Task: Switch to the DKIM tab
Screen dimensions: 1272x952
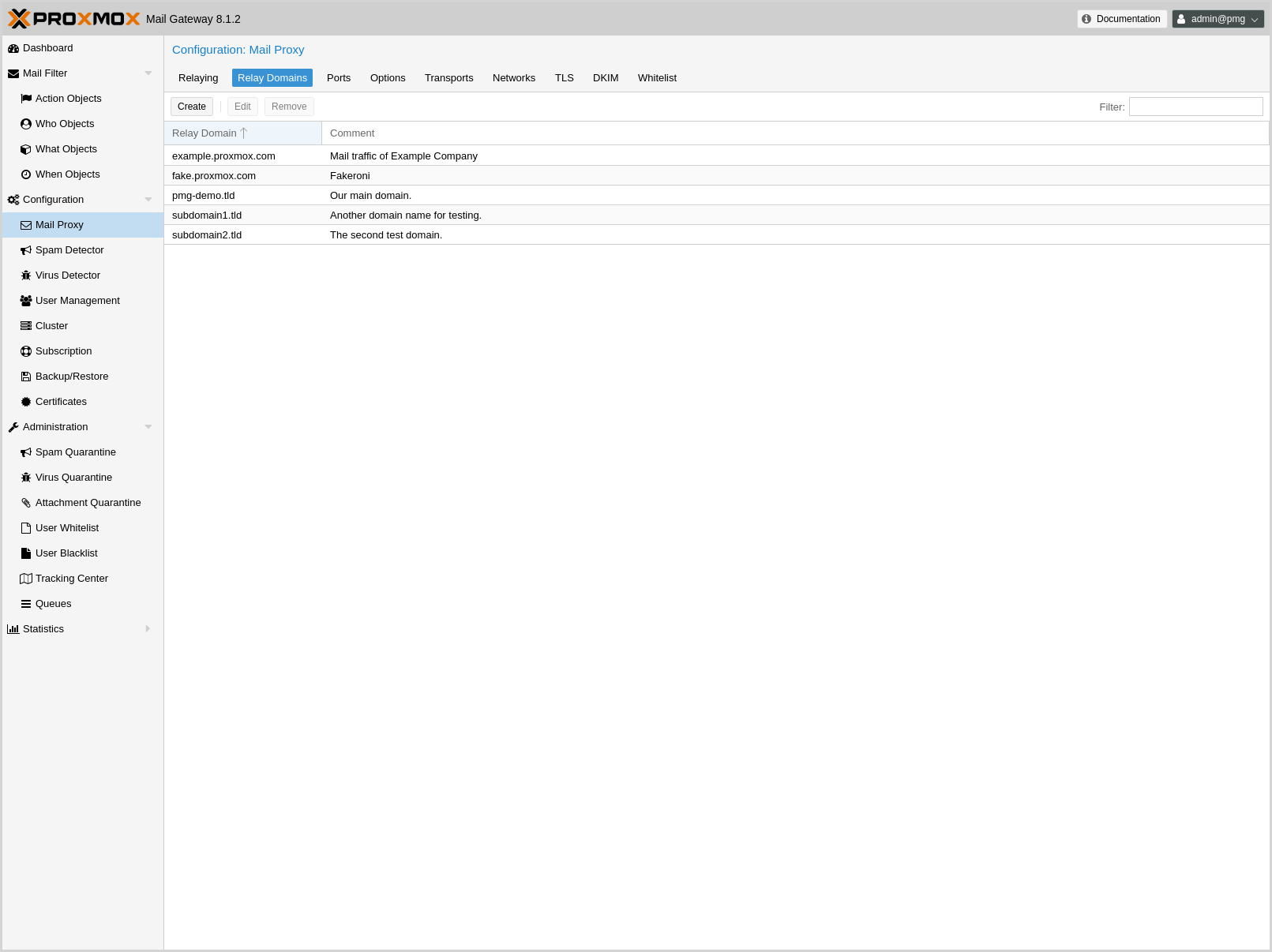Action: pos(605,78)
